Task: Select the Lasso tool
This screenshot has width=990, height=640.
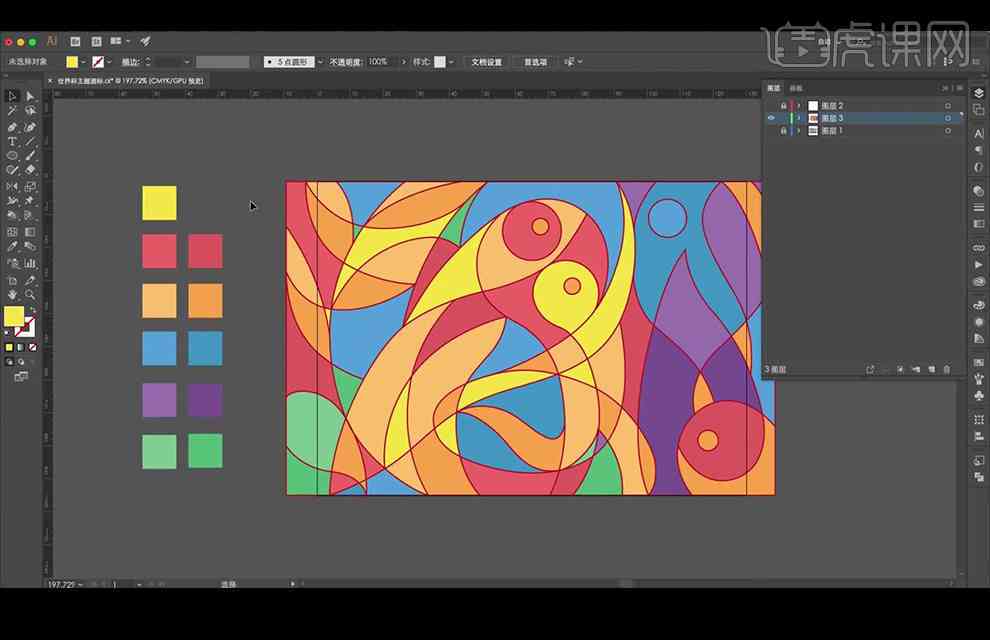Action: (x=30, y=110)
